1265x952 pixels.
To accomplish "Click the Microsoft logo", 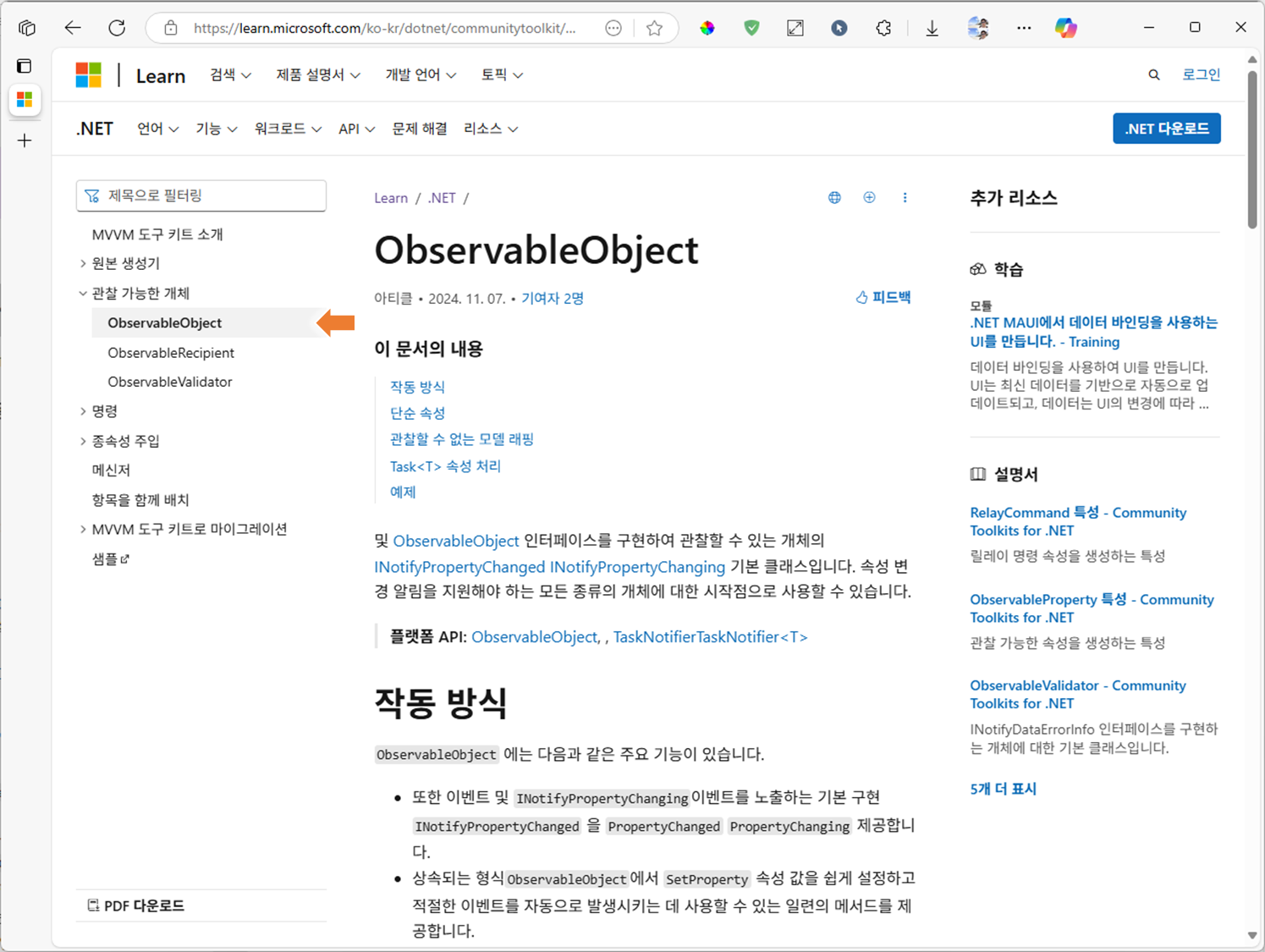I will (x=88, y=74).
